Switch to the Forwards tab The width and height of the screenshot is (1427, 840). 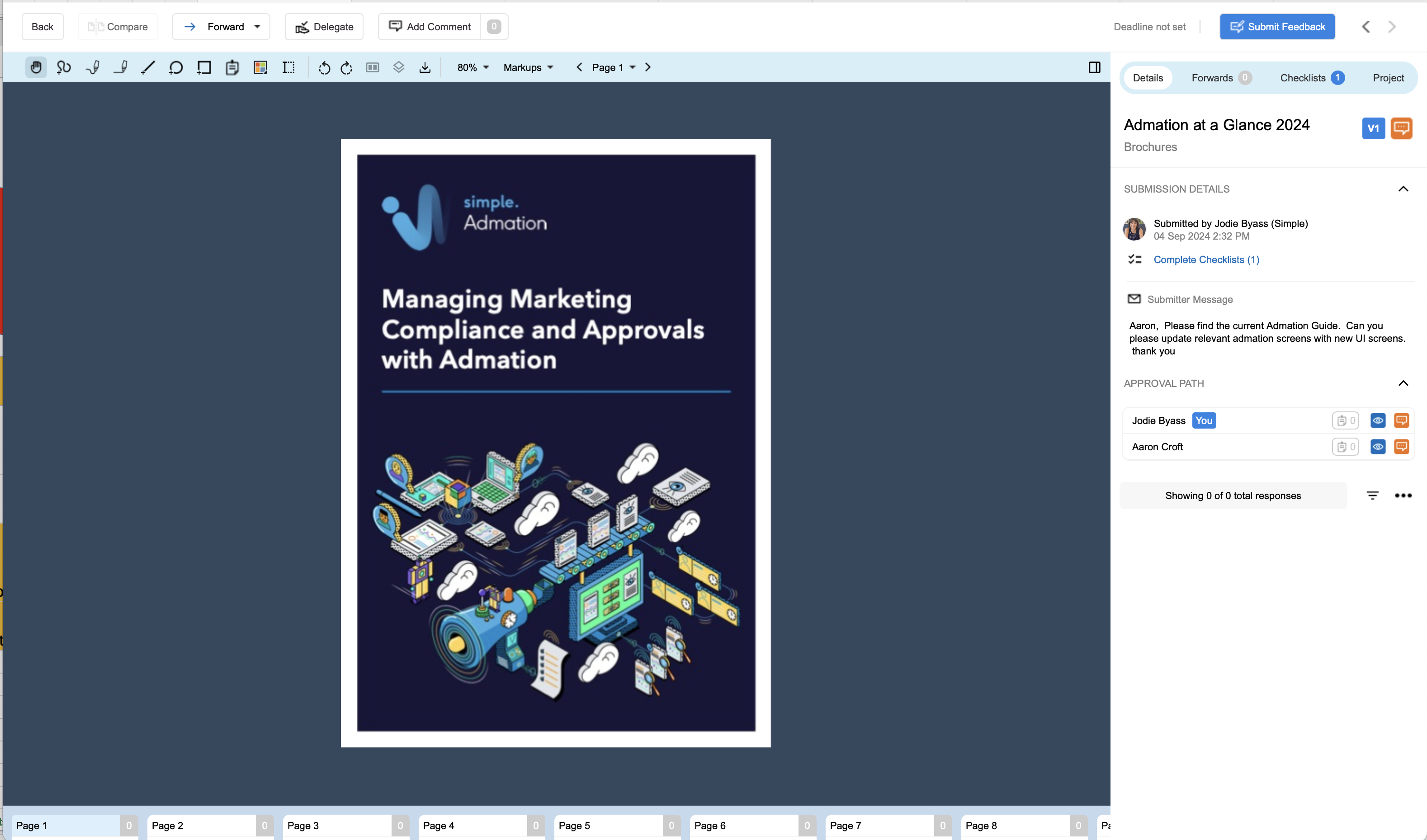tap(1221, 78)
